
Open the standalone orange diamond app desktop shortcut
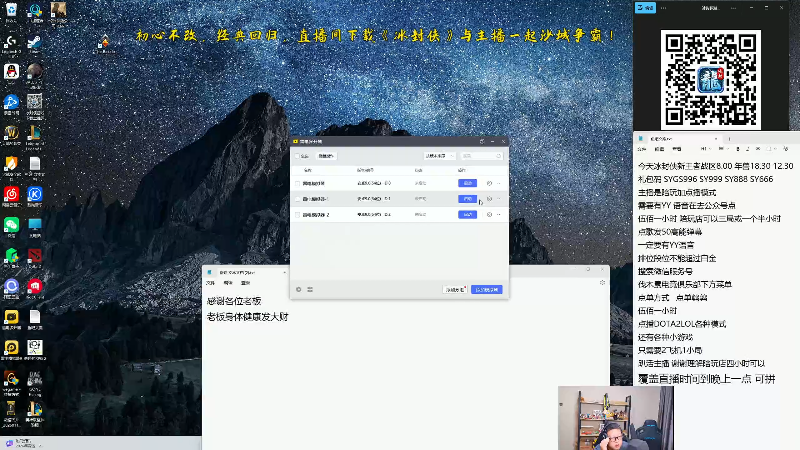pos(105,42)
